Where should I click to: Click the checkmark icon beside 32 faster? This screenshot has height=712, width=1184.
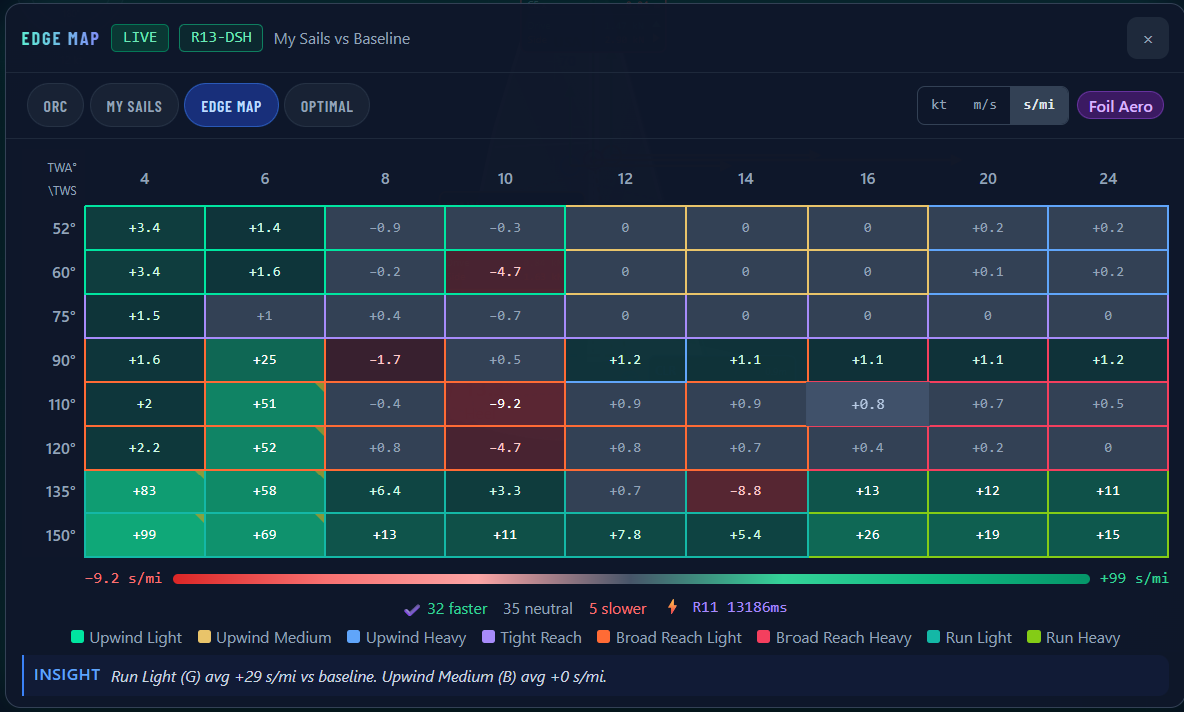(x=412, y=609)
